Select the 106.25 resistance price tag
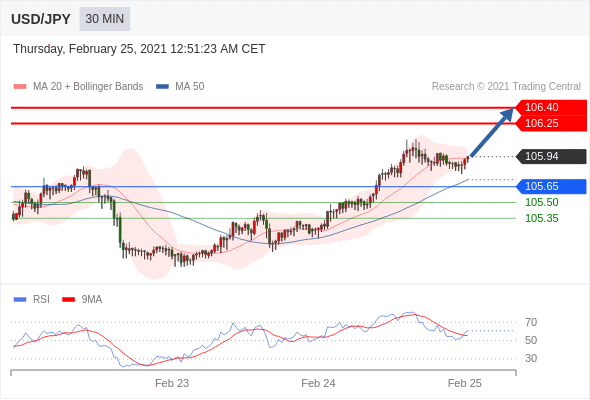 (551, 123)
